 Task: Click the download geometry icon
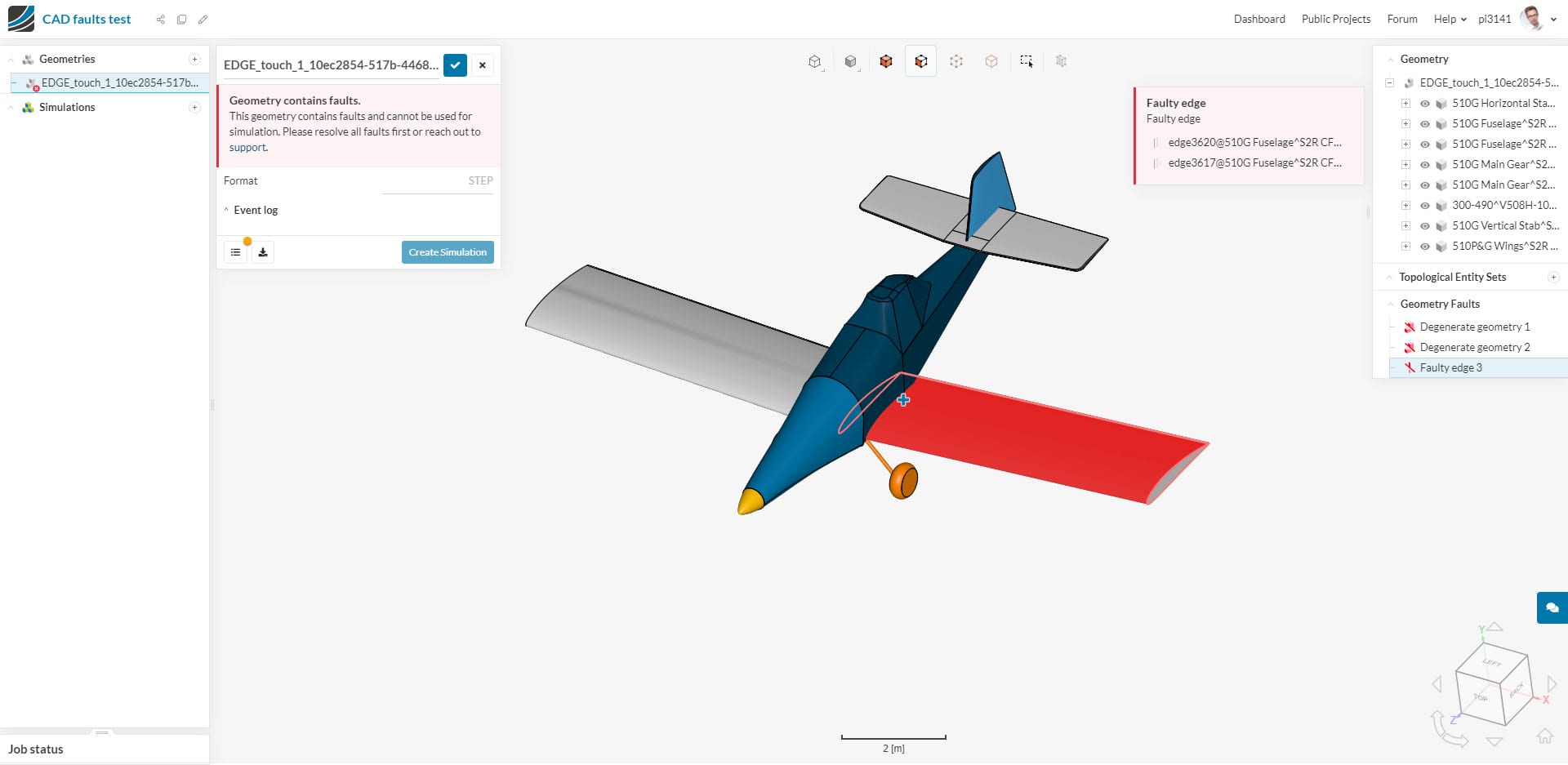(x=263, y=251)
